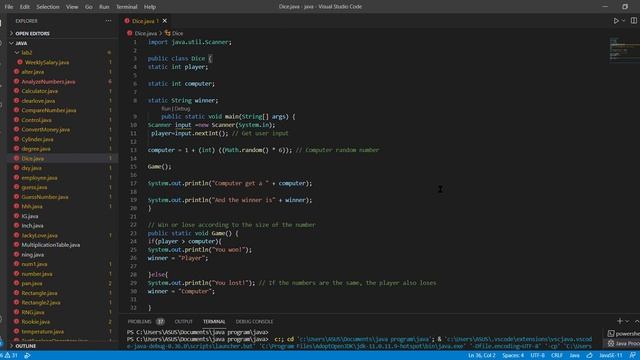Collapse the JAVA workspace folder

pyautogui.click(x=63, y=43)
